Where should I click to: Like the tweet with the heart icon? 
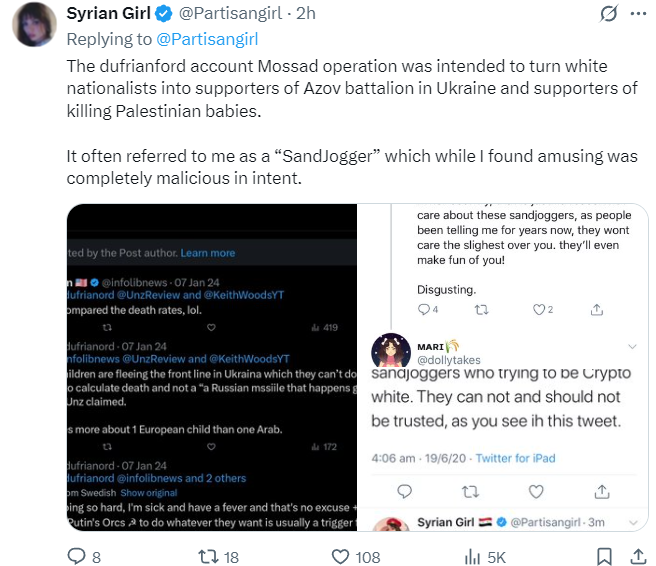coord(341,556)
